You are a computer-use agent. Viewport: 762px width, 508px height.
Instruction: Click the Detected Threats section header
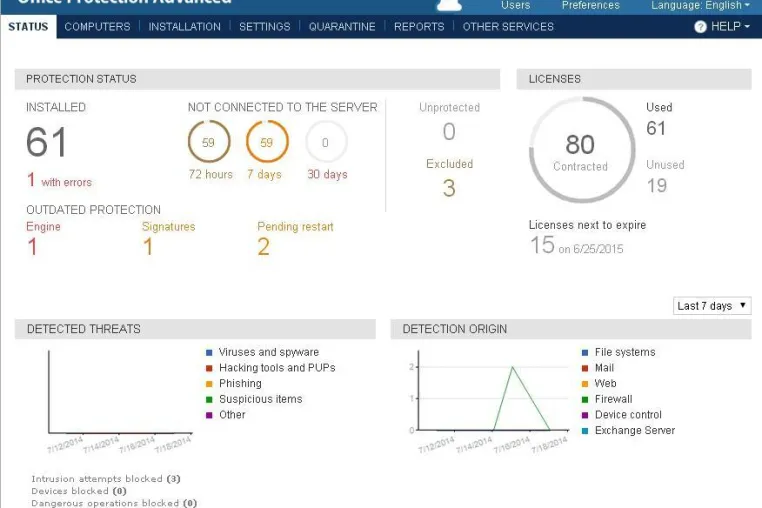tap(195, 329)
